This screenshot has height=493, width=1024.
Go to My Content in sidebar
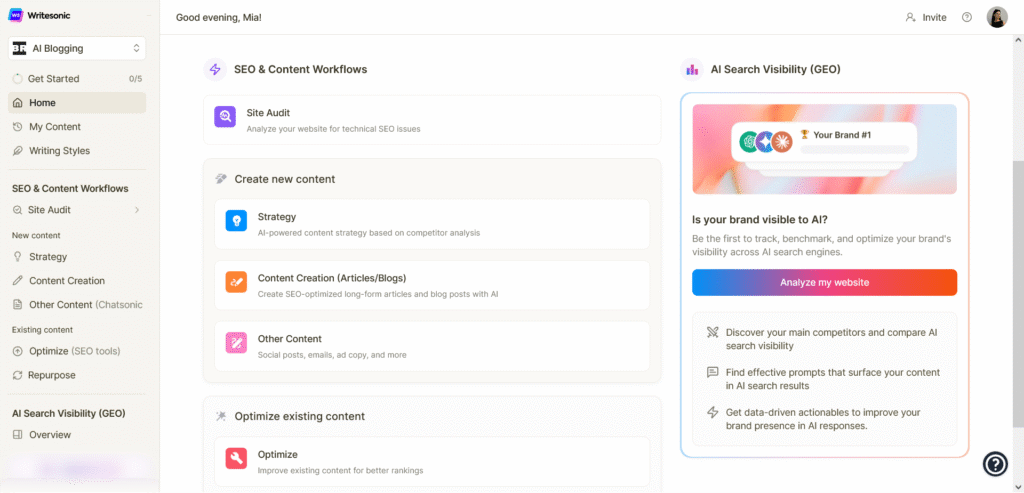point(55,127)
